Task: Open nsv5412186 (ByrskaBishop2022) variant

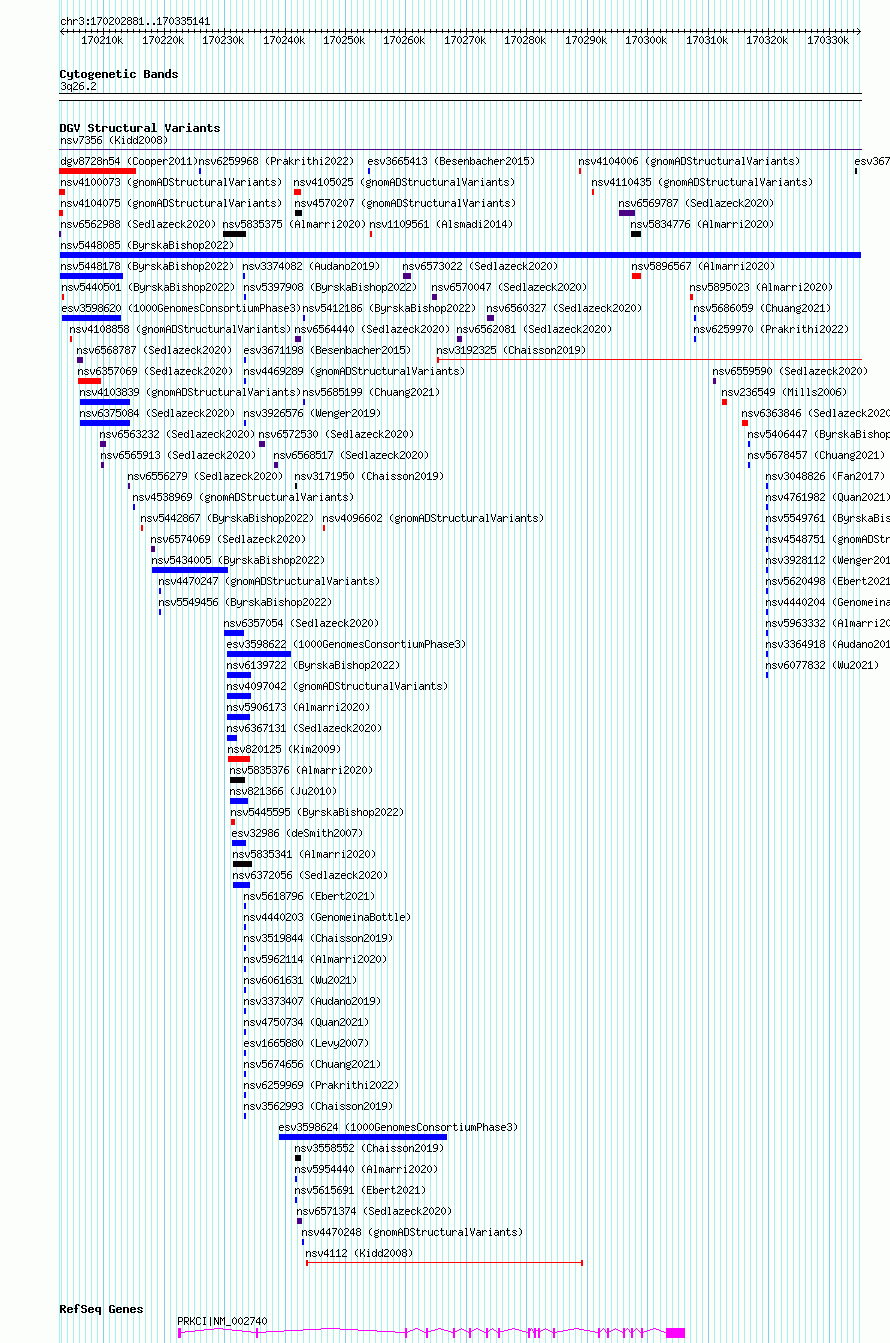Action: click(x=390, y=308)
